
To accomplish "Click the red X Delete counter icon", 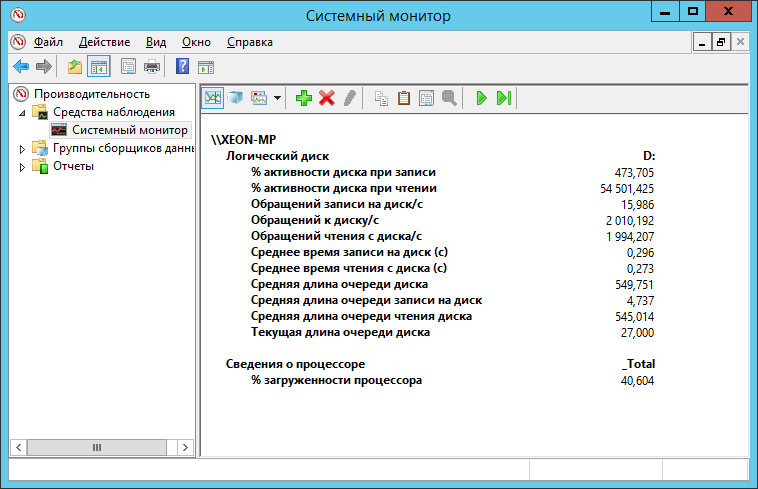I will pyautogui.click(x=326, y=98).
